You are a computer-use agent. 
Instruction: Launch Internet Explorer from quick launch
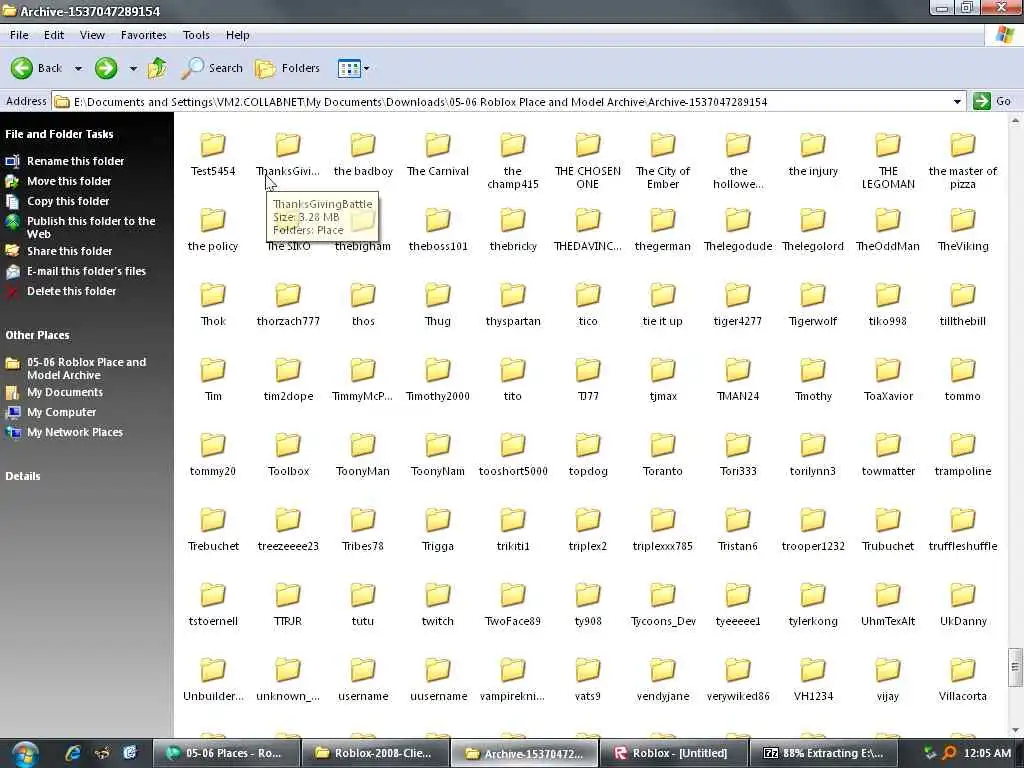pos(72,754)
